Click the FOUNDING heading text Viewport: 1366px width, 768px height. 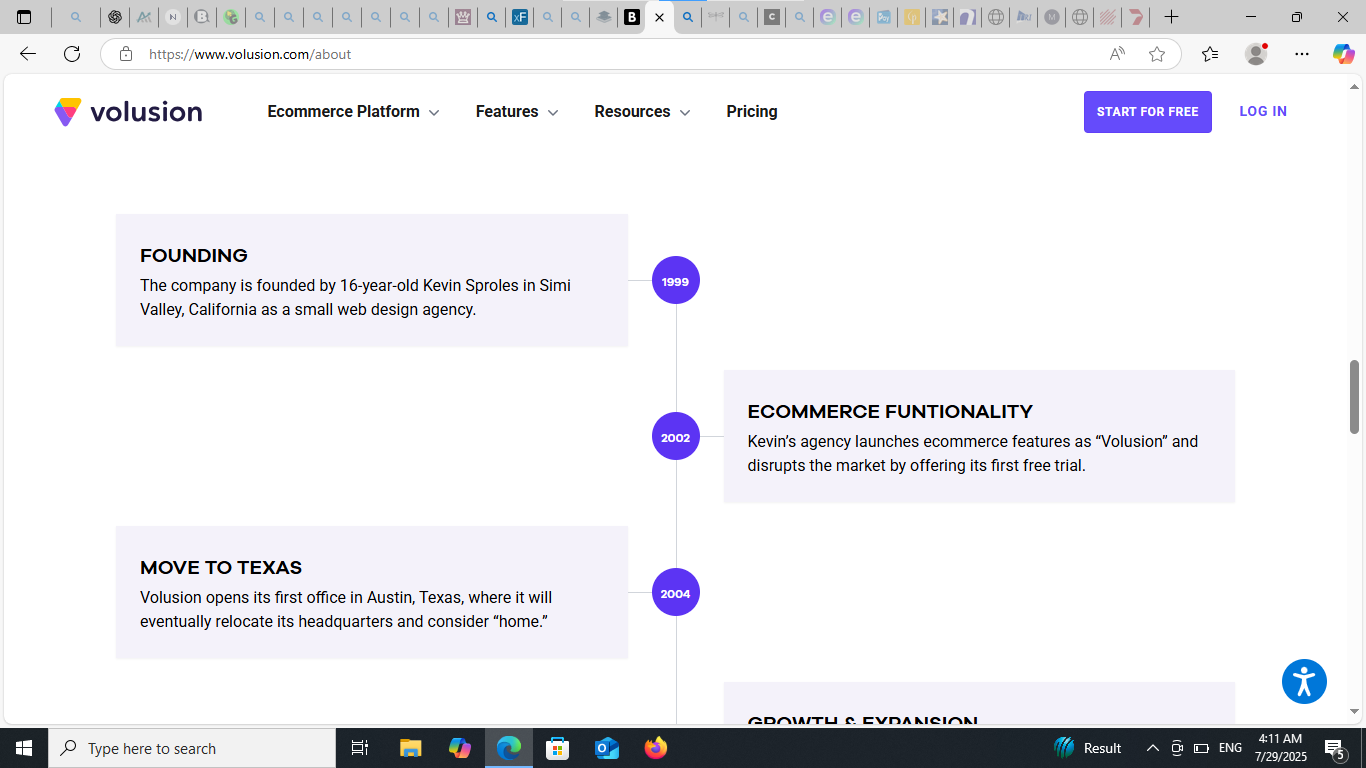click(194, 256)
